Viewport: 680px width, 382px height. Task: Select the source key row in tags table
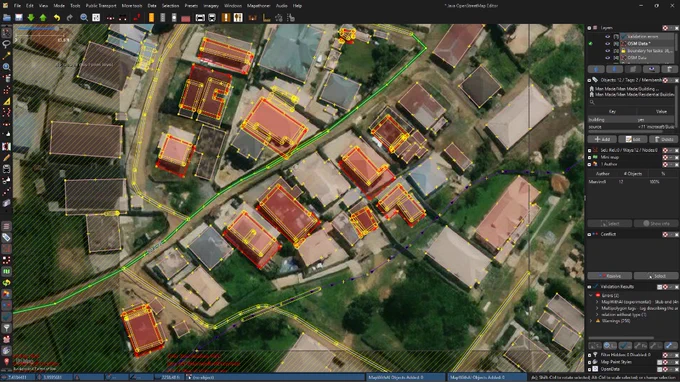click(x=631, y=127)
